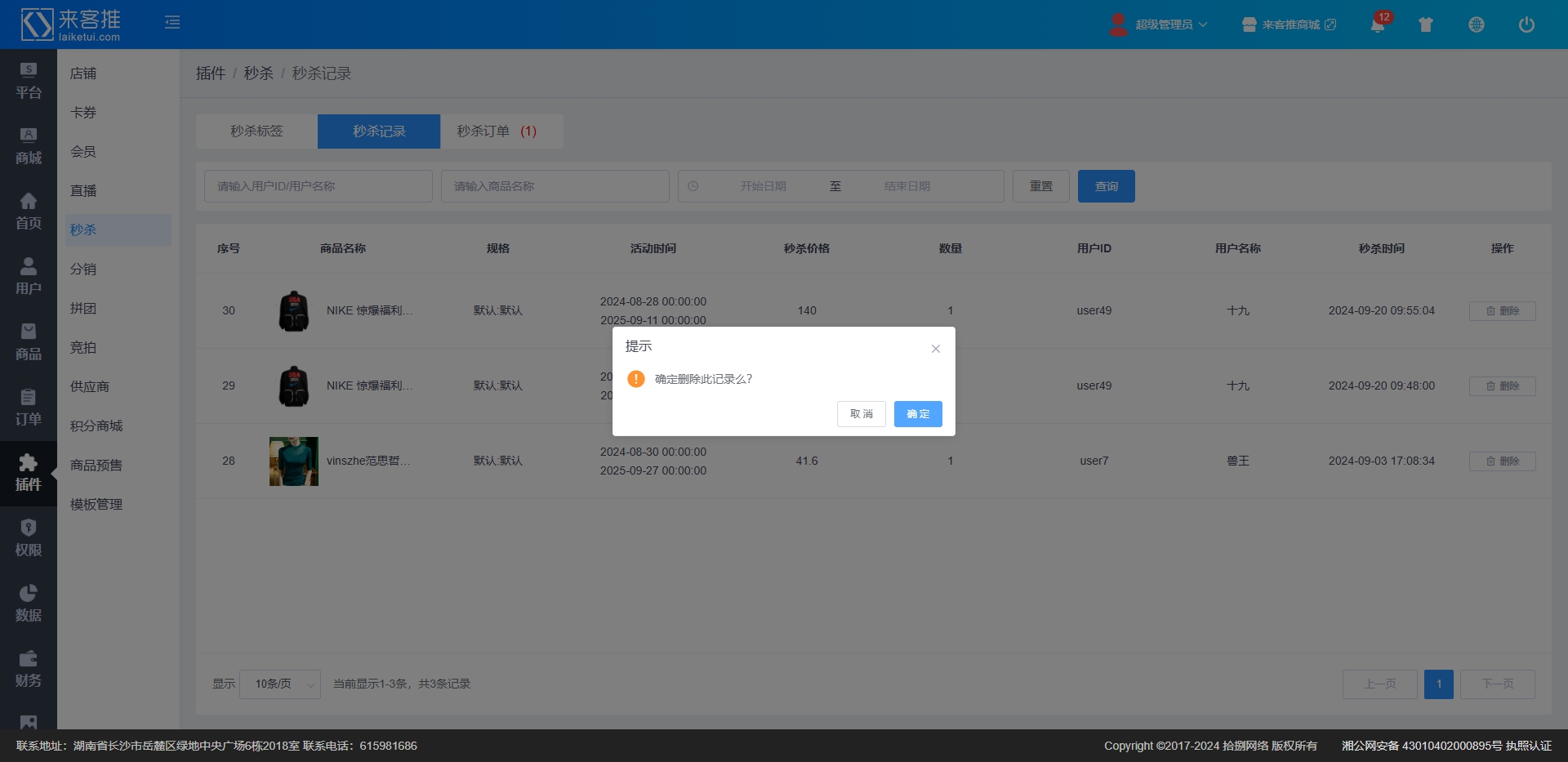Click the vinszhe product thumbnail image
The height and width of the screenshot is (762, 1568).
293,461
